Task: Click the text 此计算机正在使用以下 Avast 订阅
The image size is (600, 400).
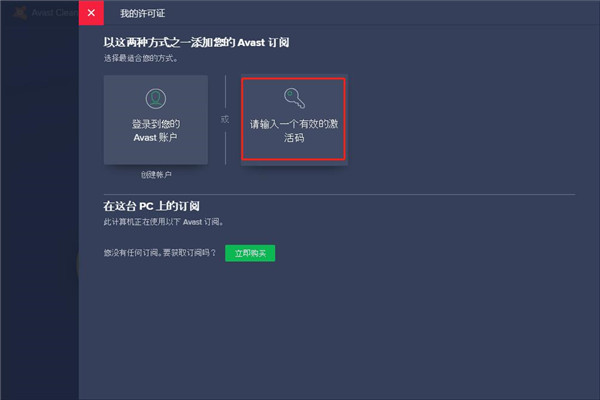Action: (x=163, y=222)
